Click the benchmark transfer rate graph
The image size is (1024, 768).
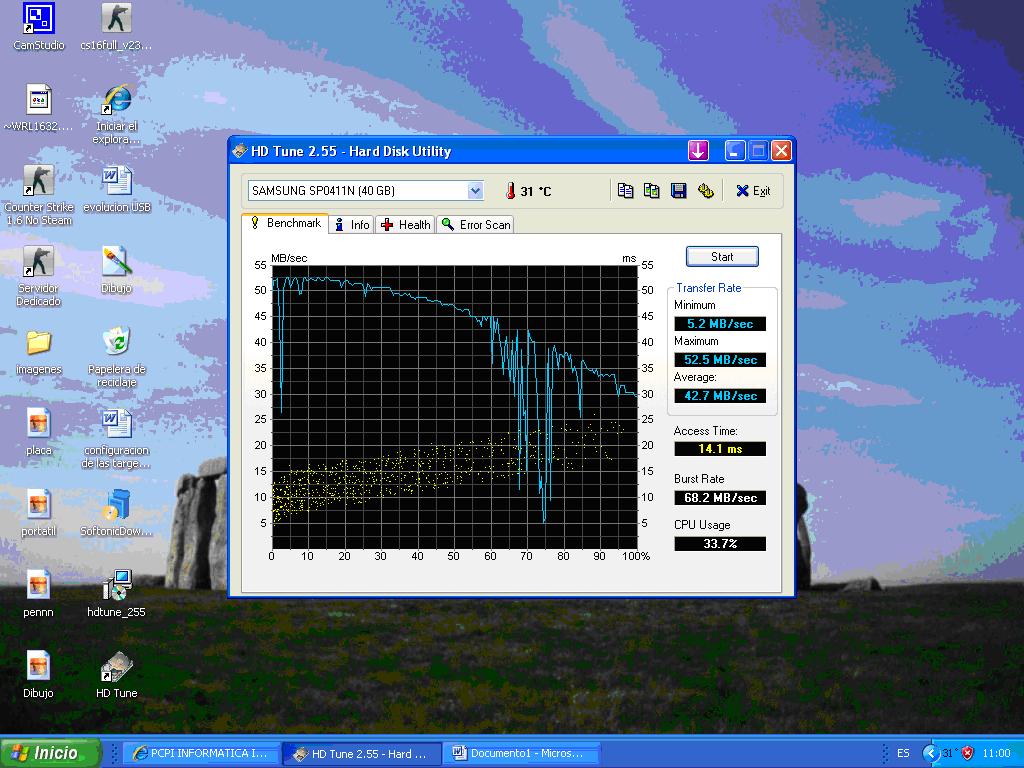click(x=455, y=407)
